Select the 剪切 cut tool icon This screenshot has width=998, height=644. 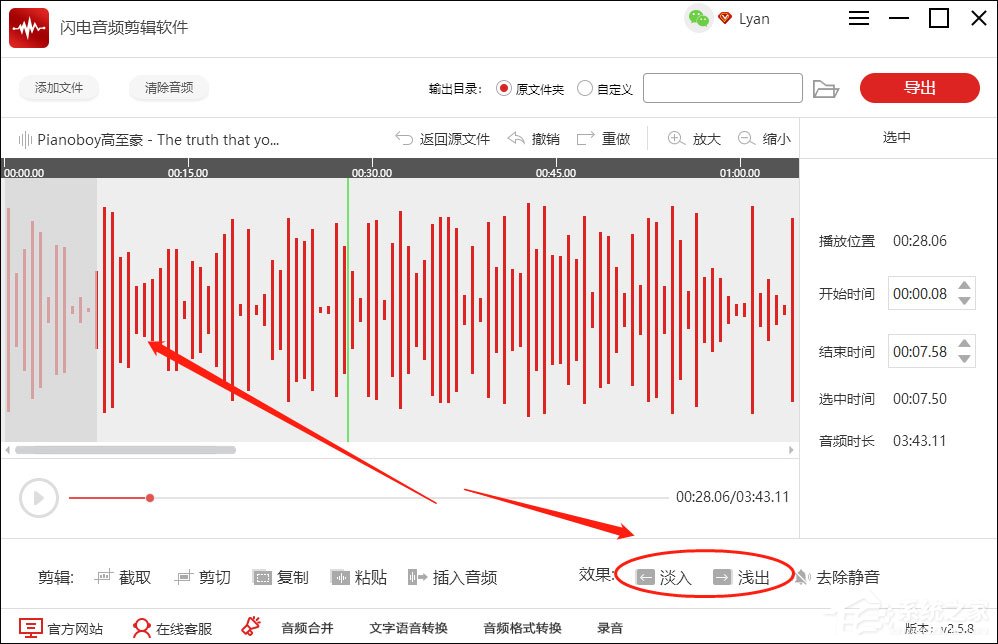click(x=184, y=576)
